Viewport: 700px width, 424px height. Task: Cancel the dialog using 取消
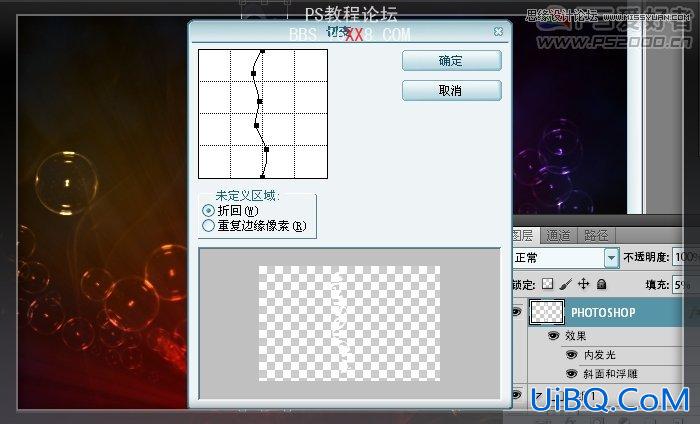[451, 91]
